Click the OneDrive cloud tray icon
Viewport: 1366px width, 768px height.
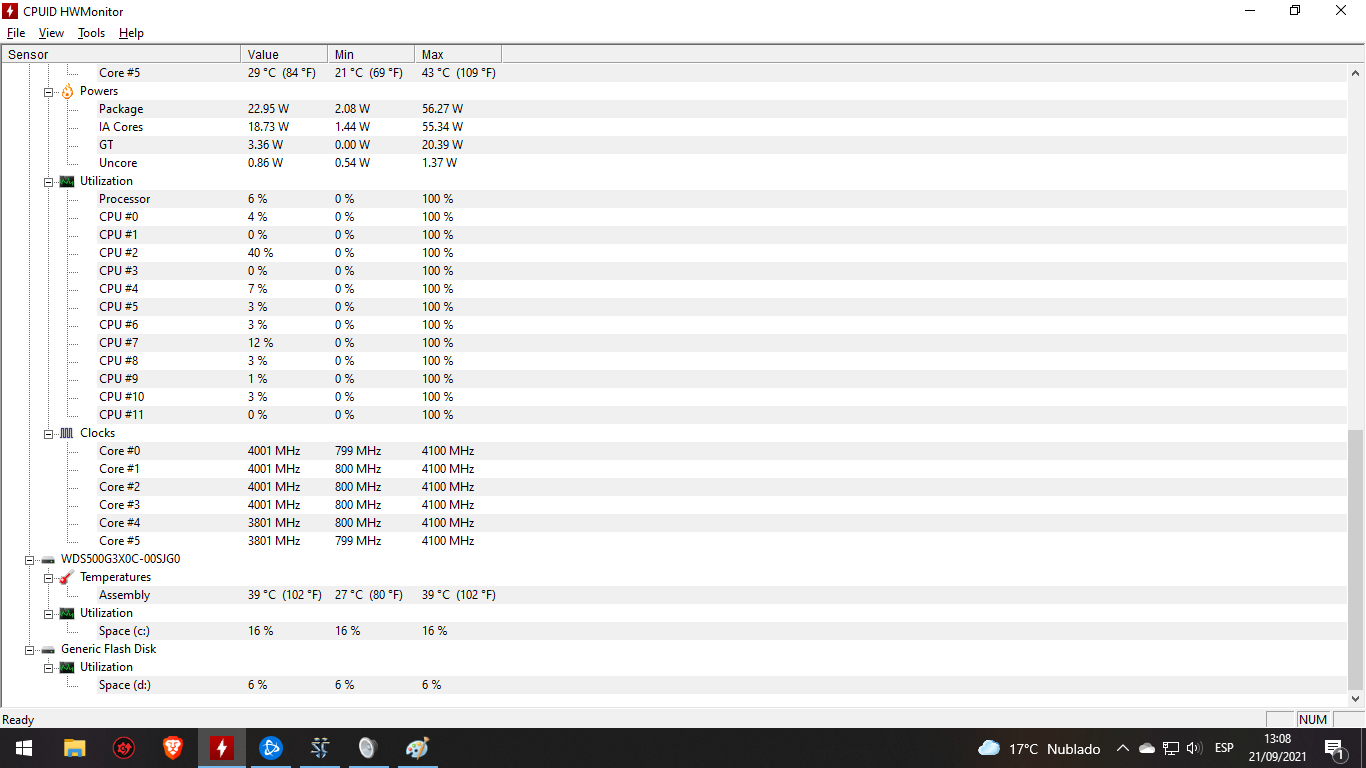click(1147, 748)
